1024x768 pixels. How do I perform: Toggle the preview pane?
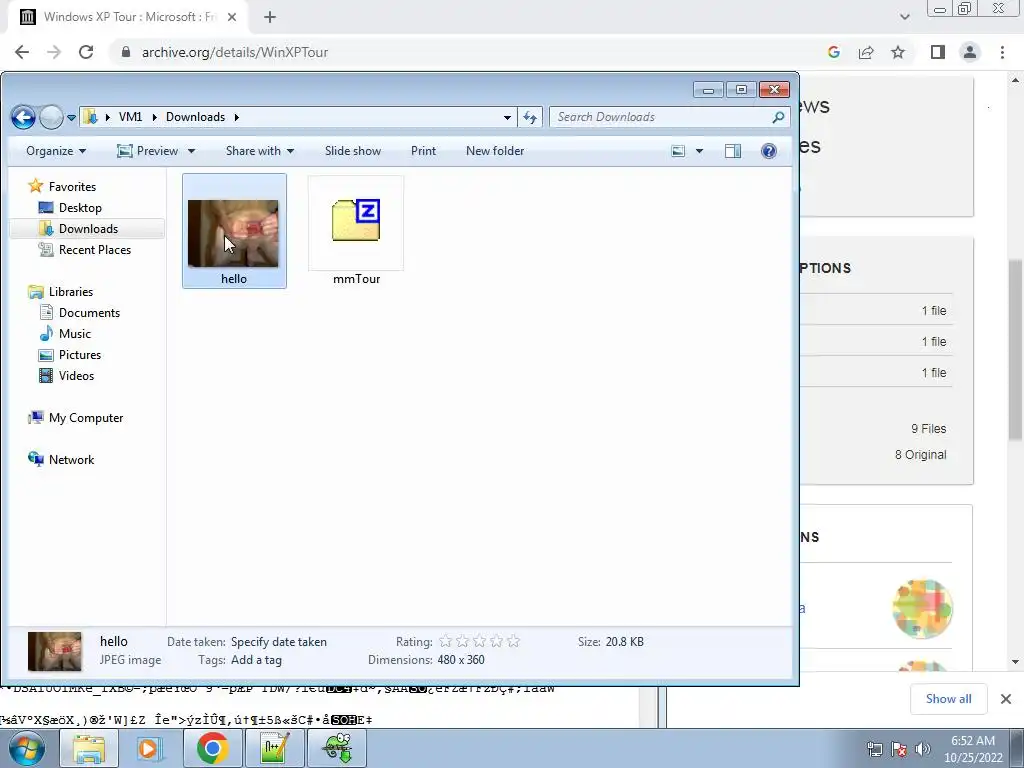click(733, 151)
